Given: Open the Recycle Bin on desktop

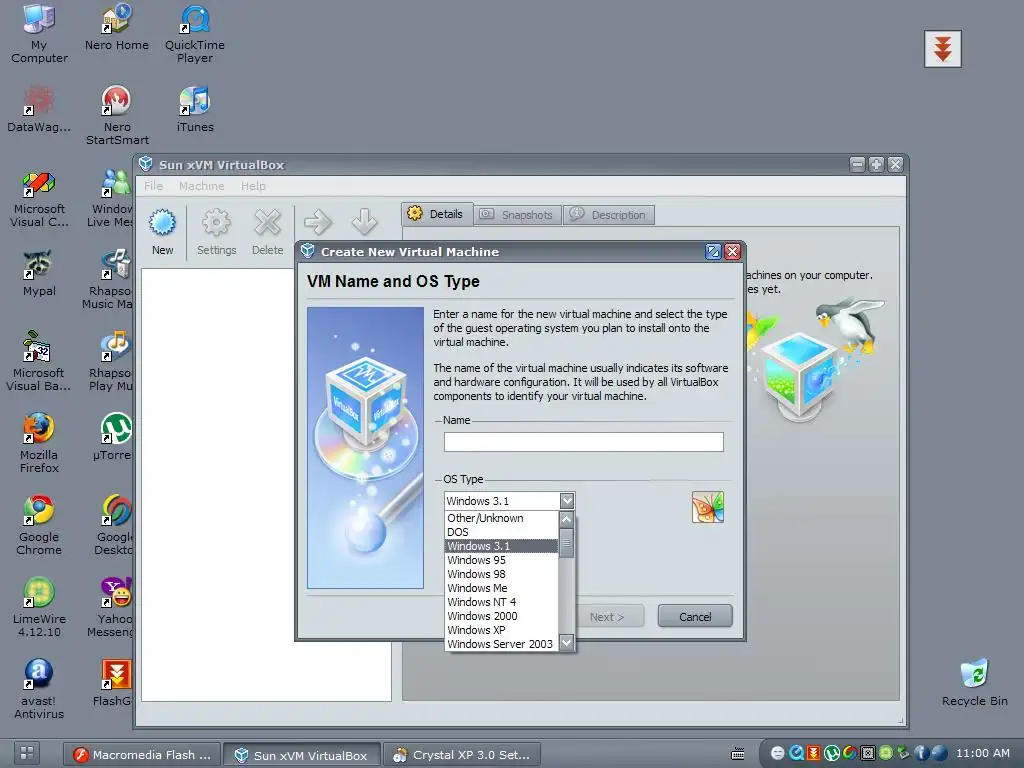Looking at the screenshot, I should click(974, 683).
